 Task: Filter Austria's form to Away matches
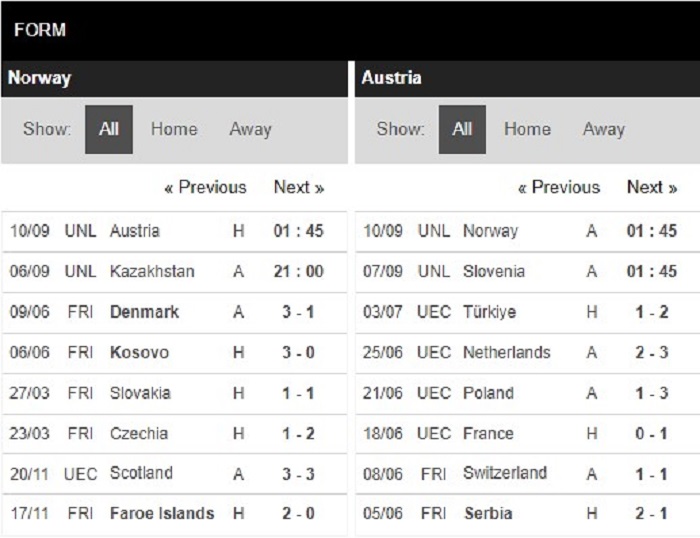tap(604, 129)
